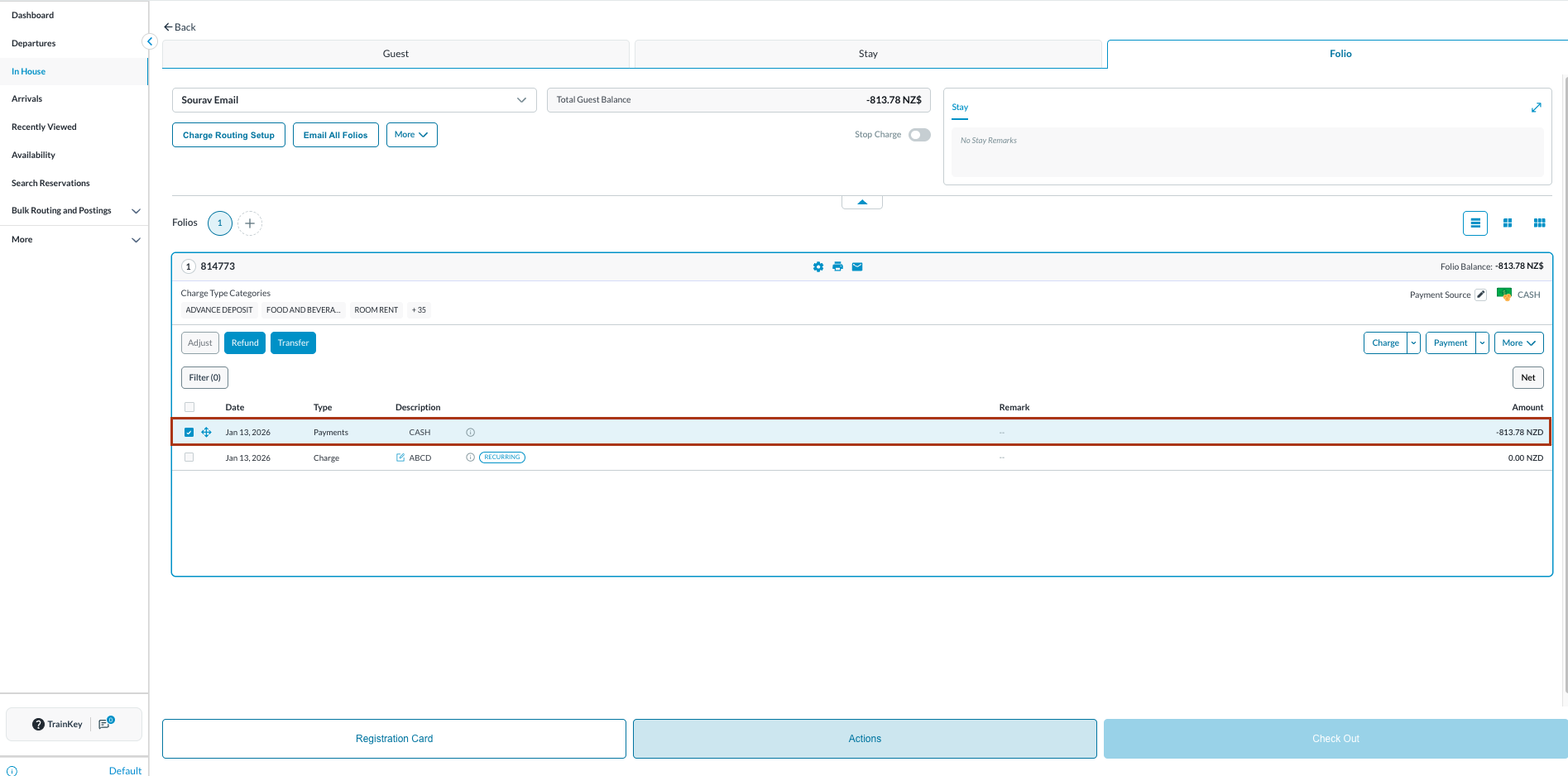1568x776 pixels.
Task: Switch to list view layout icon
Action: pos(1474,223)
